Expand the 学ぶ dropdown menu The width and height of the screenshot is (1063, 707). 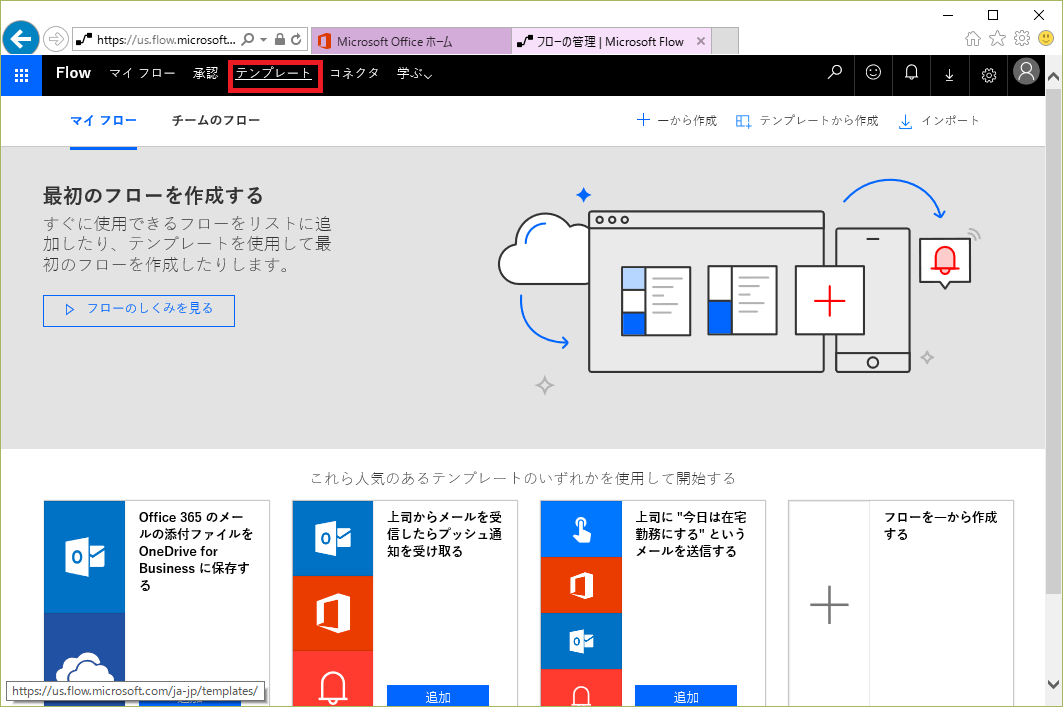click(414, 73)
